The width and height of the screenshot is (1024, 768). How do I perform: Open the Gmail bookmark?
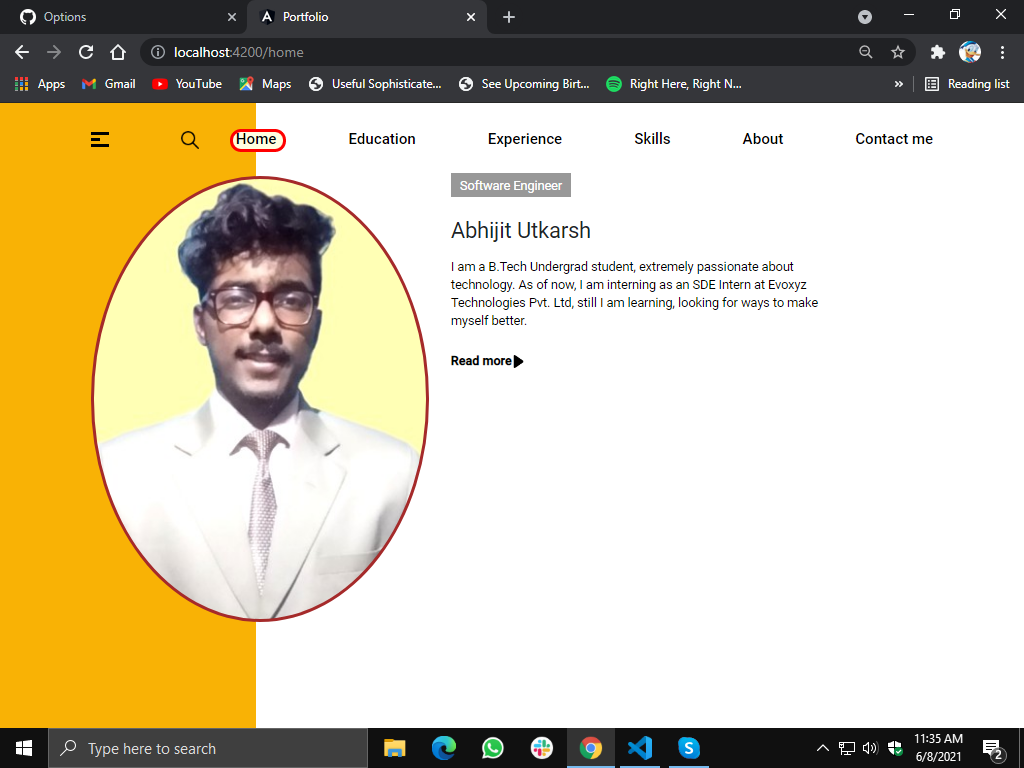pos(108,84)
